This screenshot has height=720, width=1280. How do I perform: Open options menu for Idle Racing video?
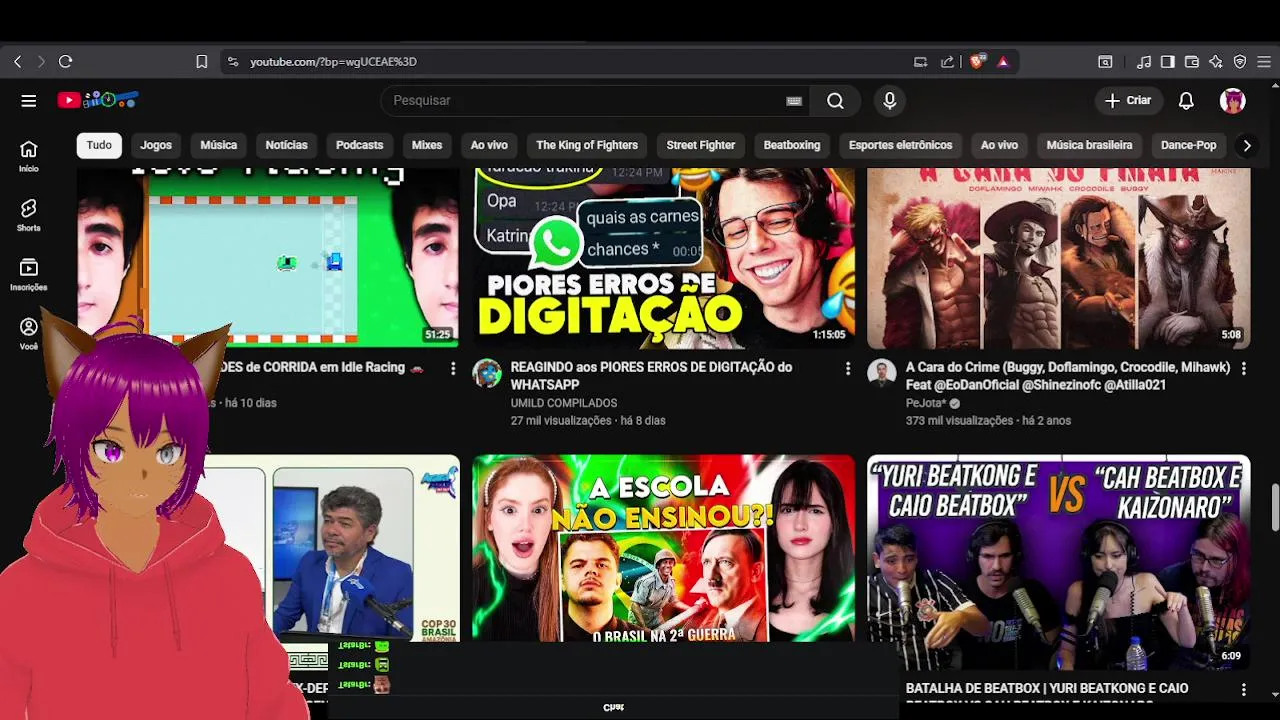click(453, 369)
